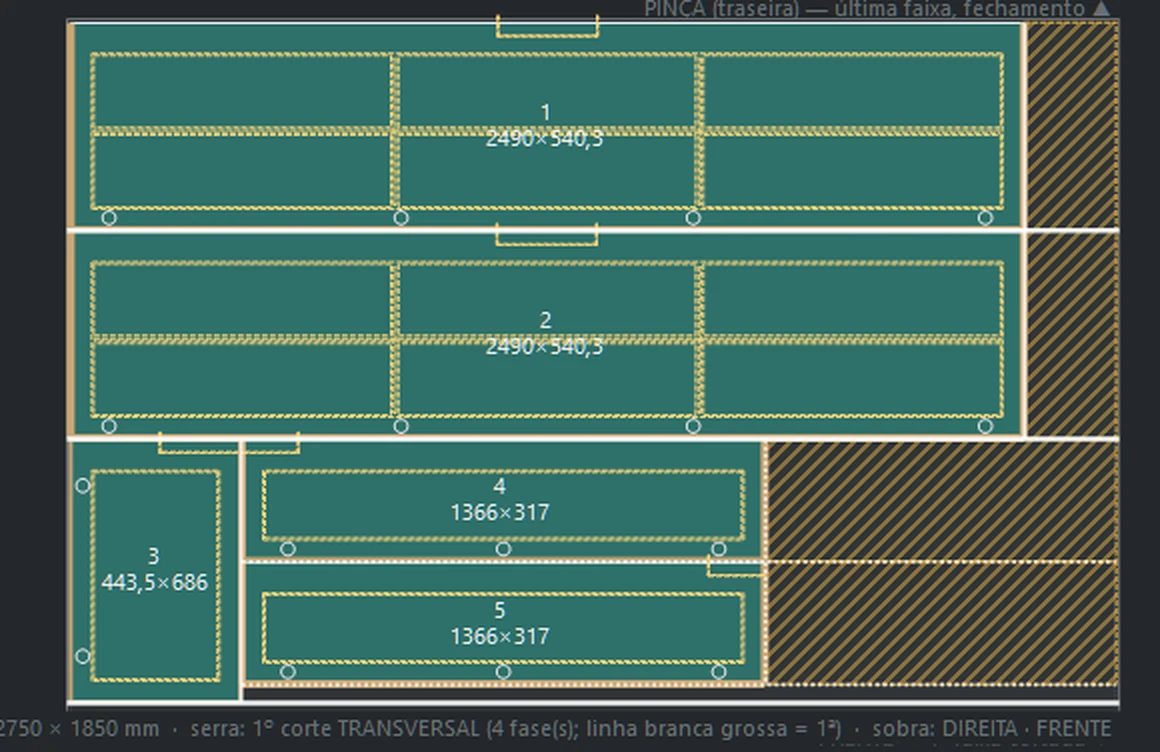This screenshot has width=1160, height=752.
Task: Click the upper circle marker on piece 3
Action: (x=83, y=486)
